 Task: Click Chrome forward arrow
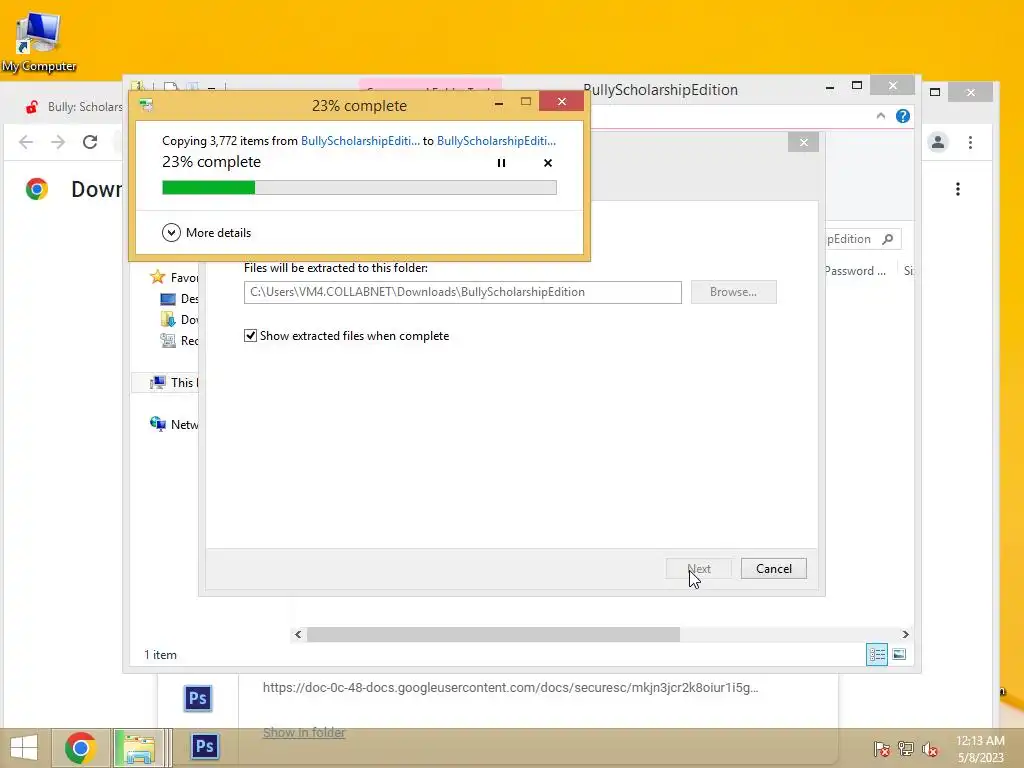point(58,142)
